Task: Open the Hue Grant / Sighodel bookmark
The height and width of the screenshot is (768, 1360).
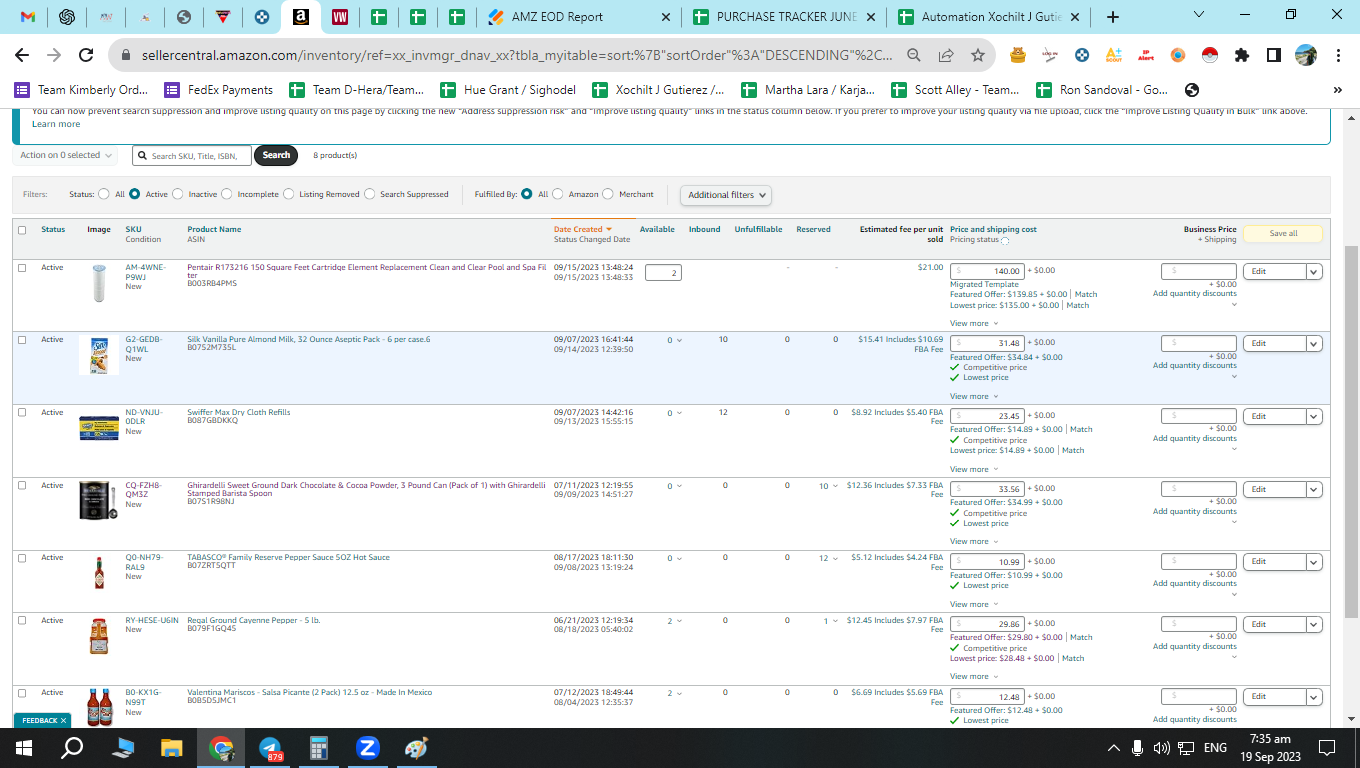Action: click(x=507, y=90)
